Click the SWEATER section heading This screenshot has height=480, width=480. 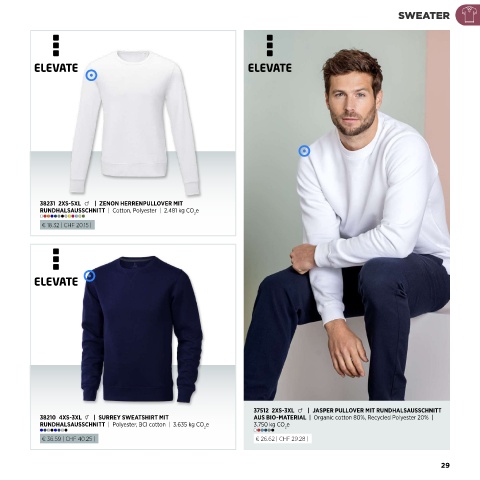[x=424, y=16]
